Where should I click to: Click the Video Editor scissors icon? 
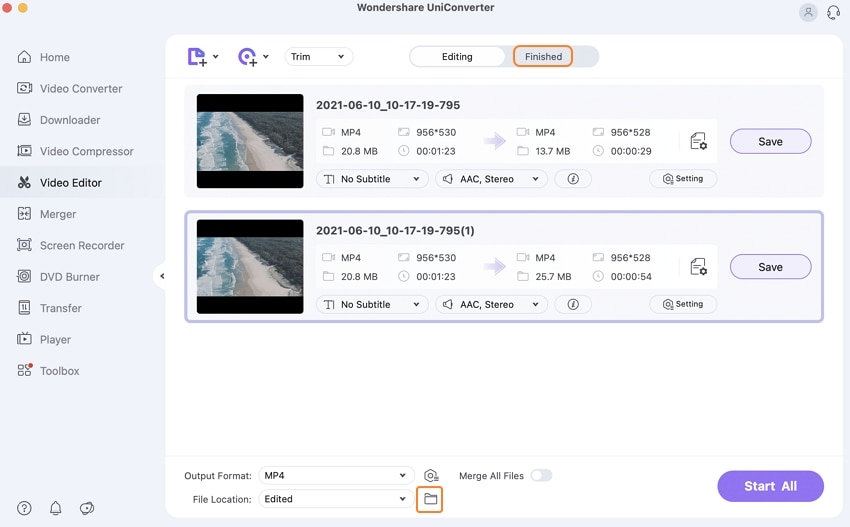pyautogui.click(x=24, y=182)
